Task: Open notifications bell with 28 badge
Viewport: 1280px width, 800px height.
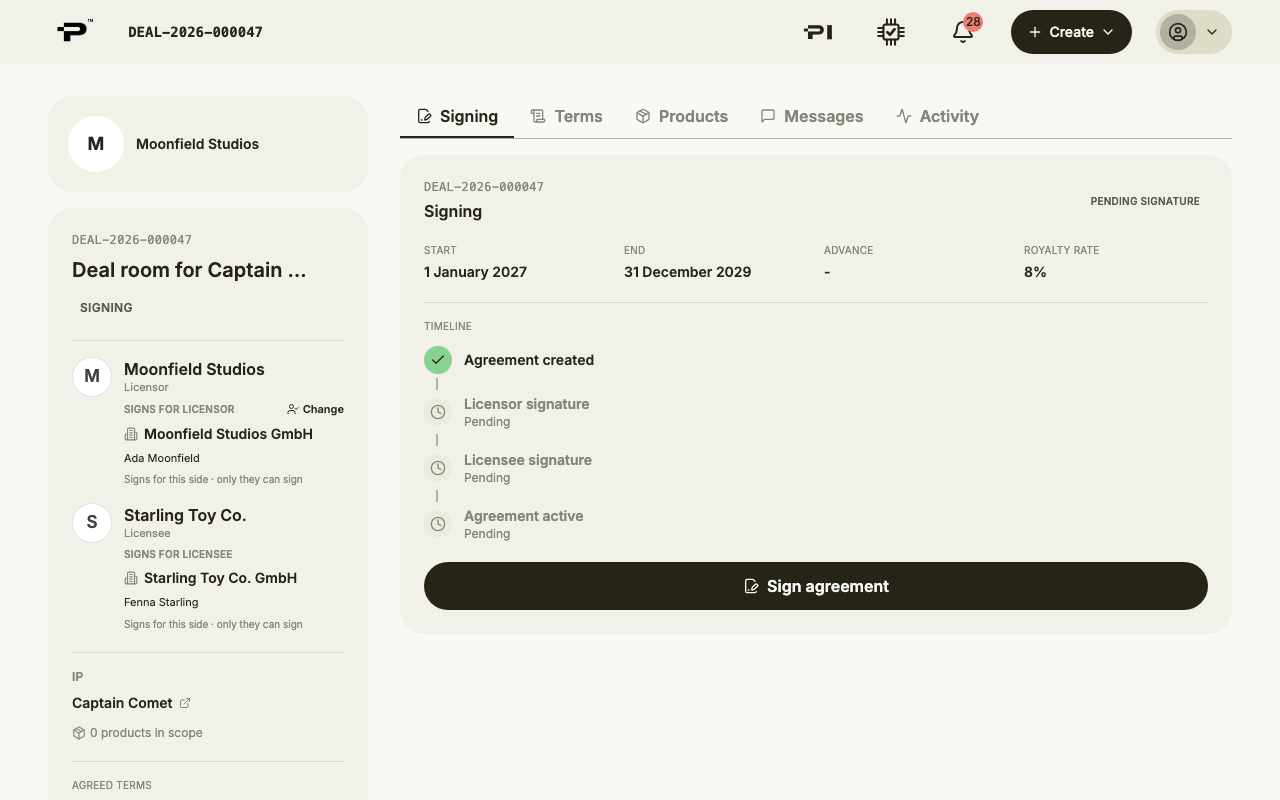Action: pyautogui.click(x=963, y=32)
